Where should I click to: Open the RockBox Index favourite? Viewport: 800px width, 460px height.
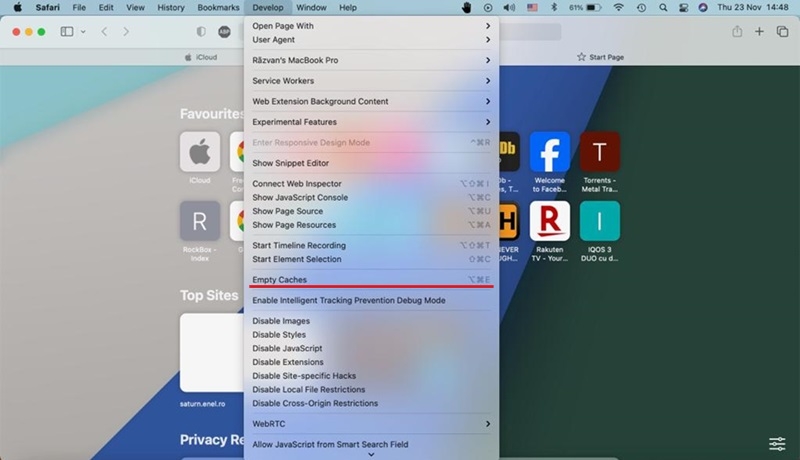tap(200, 221)
